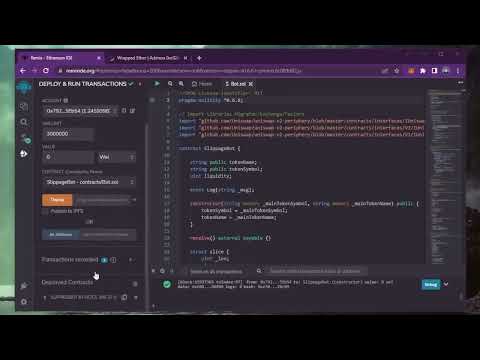Expand the Transactions recorded section
The width and height of the screenshot is (480, 360).
(x=131, y=260)
